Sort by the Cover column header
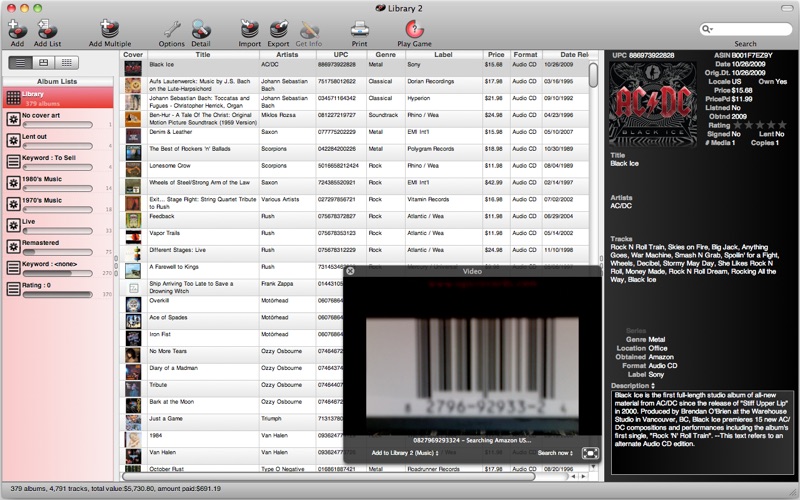The image size is (800, 500). click(x=133, y=55)
